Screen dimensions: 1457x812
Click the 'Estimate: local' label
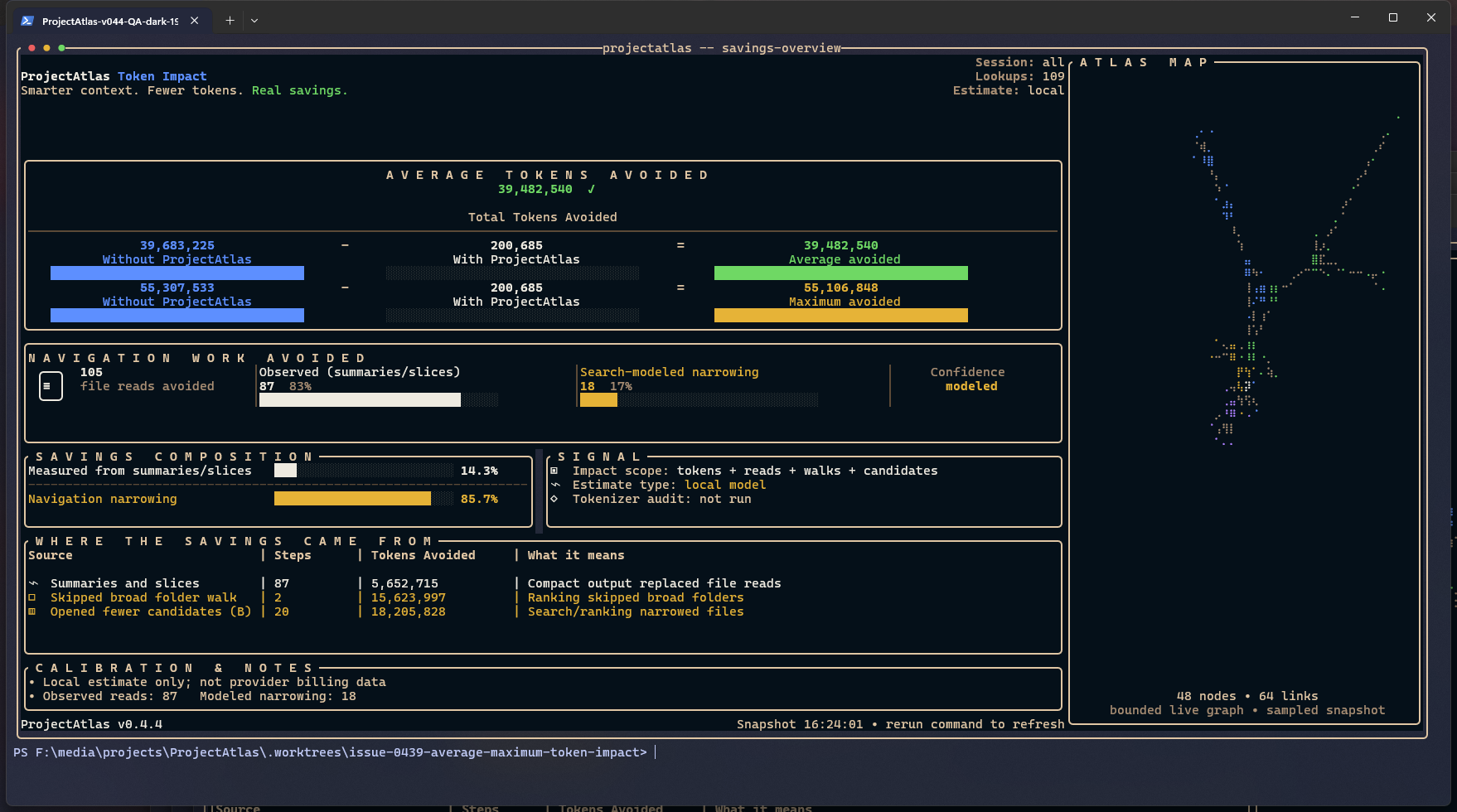click(x=1009, y=90)
